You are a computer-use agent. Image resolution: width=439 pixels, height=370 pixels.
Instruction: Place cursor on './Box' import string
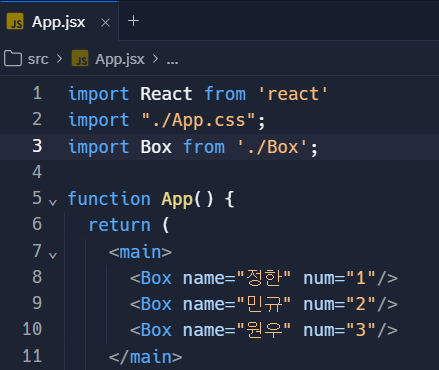coord(272,147)
